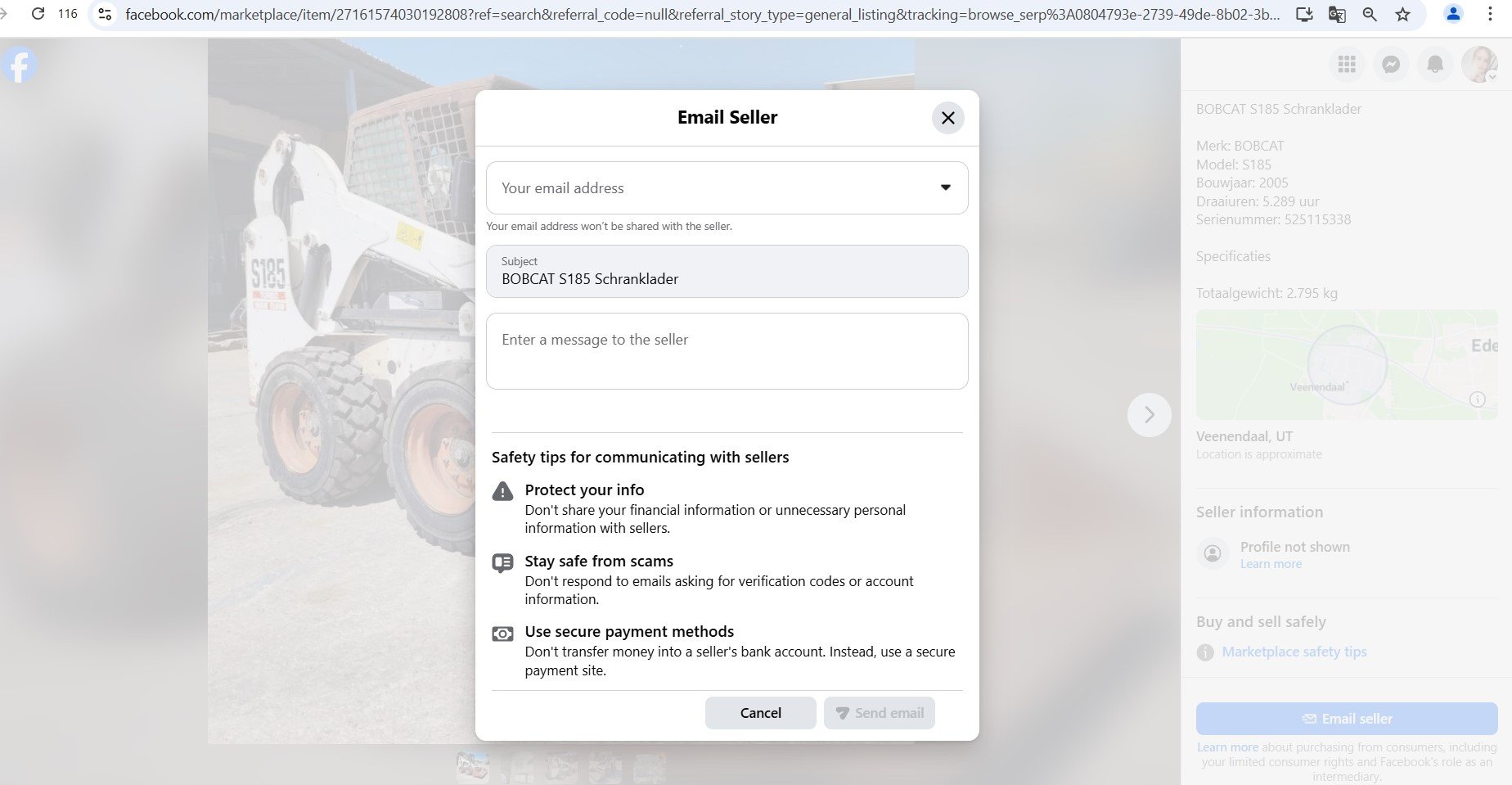Click the 'Protect your info' tip heading
The height and width of the screenshot is (785, 1512).
click(584, 489)
